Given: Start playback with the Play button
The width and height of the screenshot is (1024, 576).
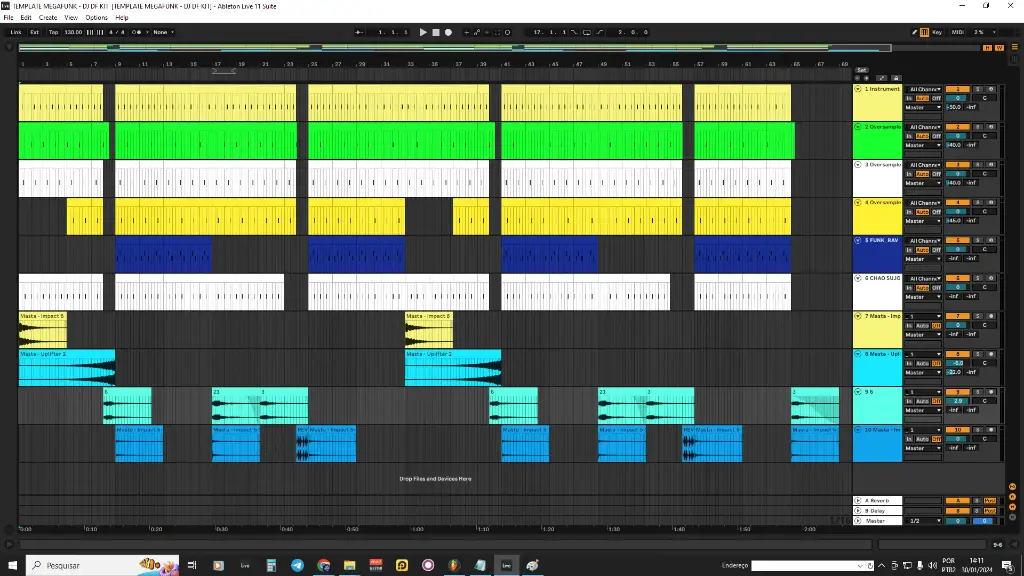Looking at the screenshot, I should coord(423,32).
